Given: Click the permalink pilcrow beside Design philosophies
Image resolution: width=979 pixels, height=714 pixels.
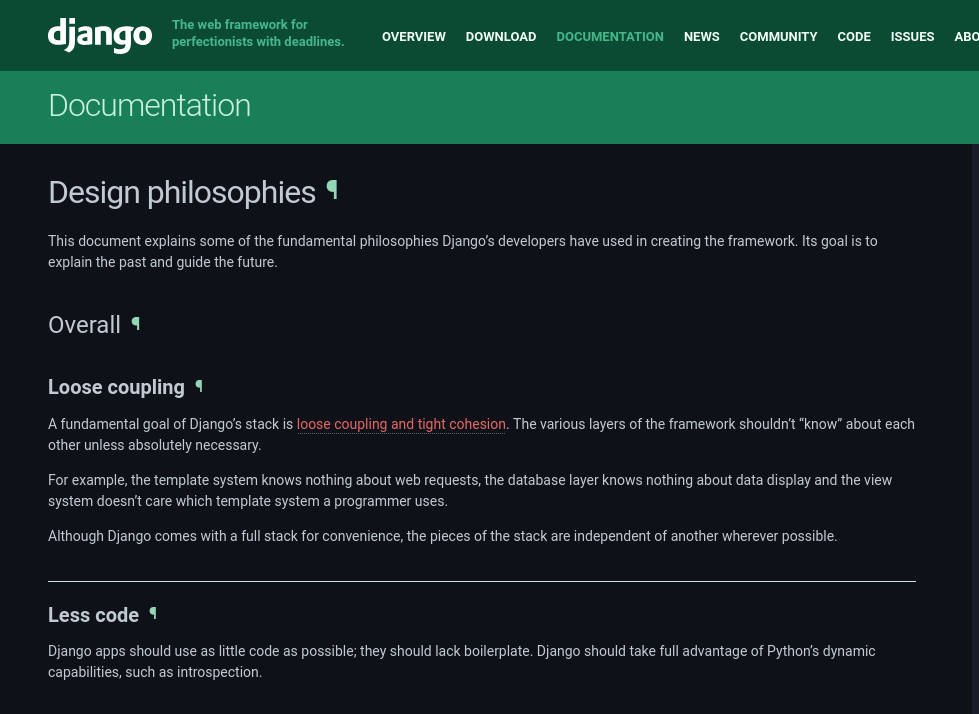Looking at the screenshot, I should 332,190.
